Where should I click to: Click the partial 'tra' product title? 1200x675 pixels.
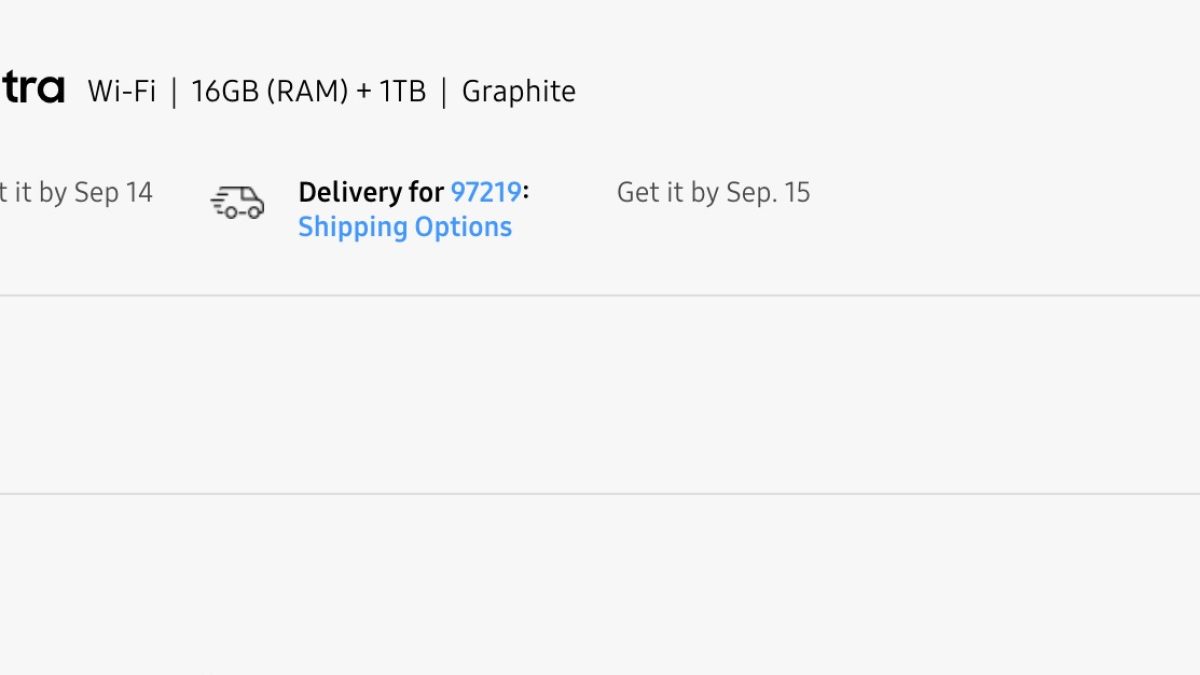tap(32, 89)
